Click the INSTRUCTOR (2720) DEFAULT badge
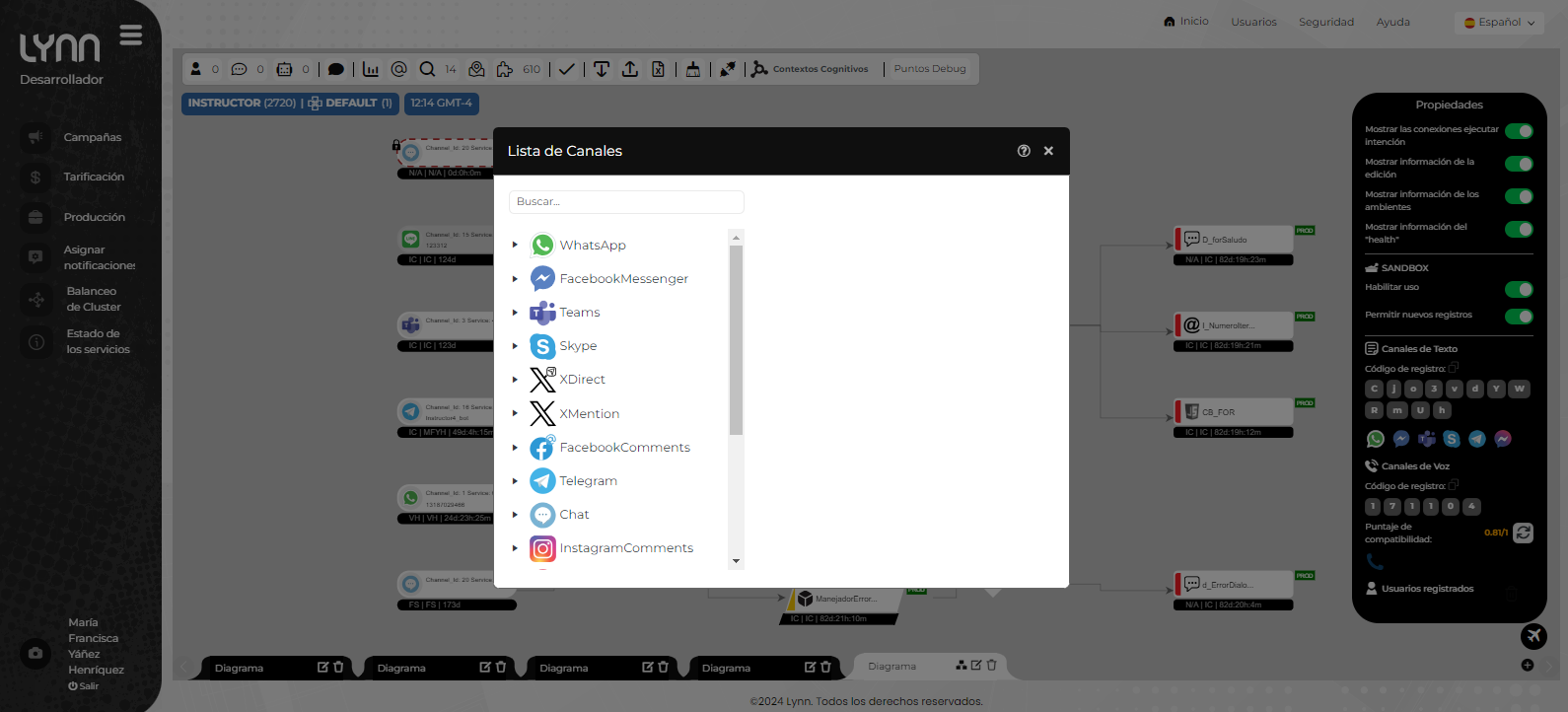This screenshot has height=712, width=1568. (x=290, y=104)
